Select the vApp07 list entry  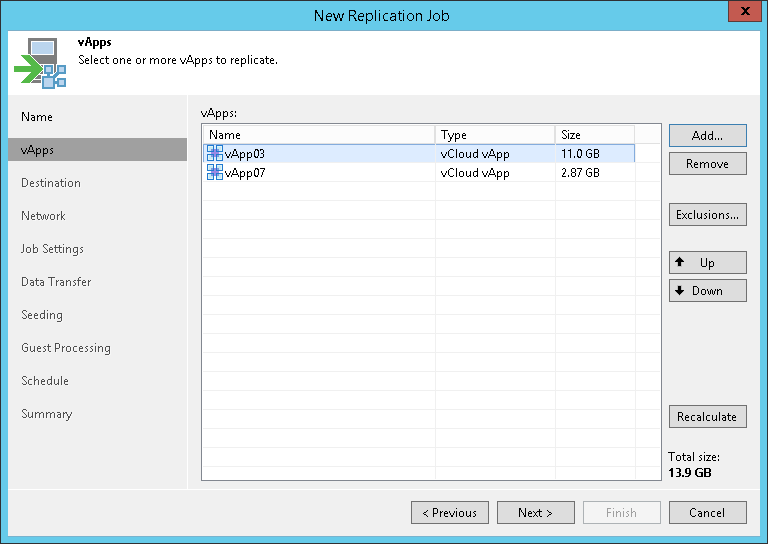coord(245,173)
